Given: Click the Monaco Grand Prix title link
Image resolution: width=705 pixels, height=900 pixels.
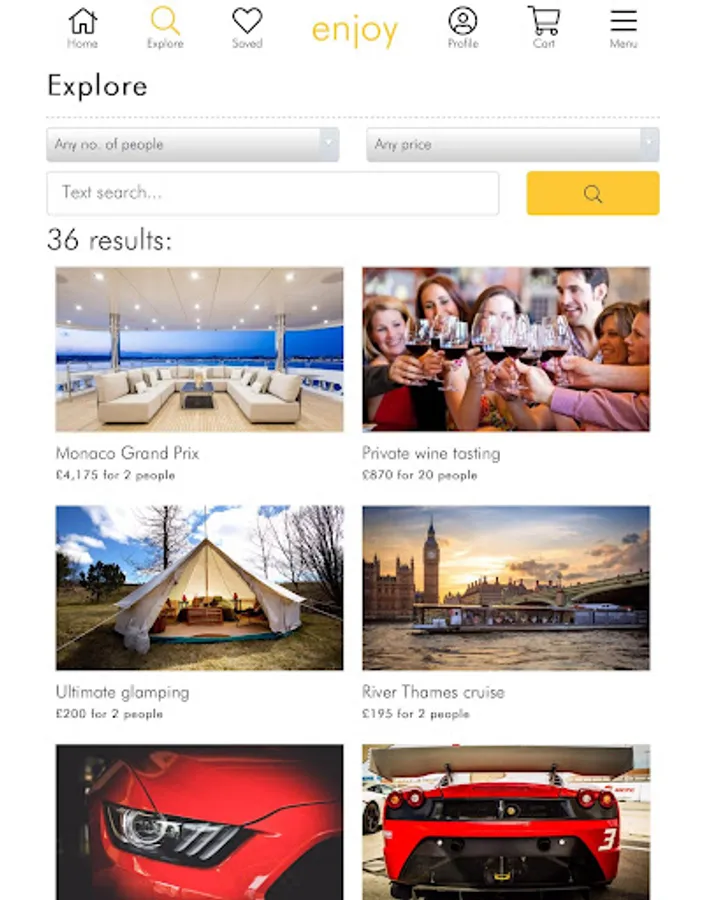Looking at the screenshot, I should click(127, 453).
